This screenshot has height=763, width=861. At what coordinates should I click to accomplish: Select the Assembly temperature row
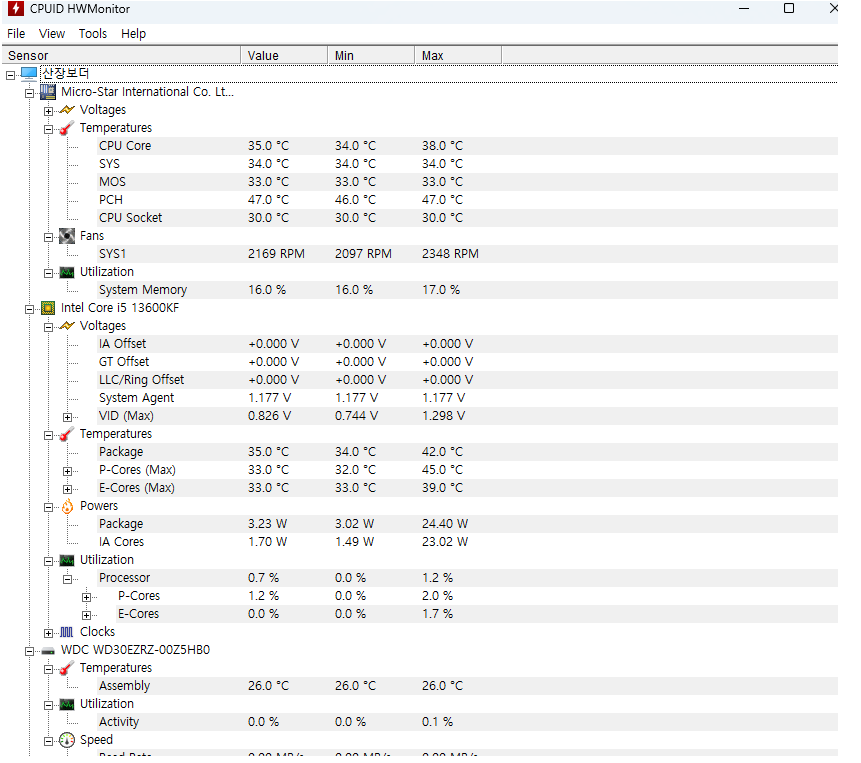click(x=467, y=686)
